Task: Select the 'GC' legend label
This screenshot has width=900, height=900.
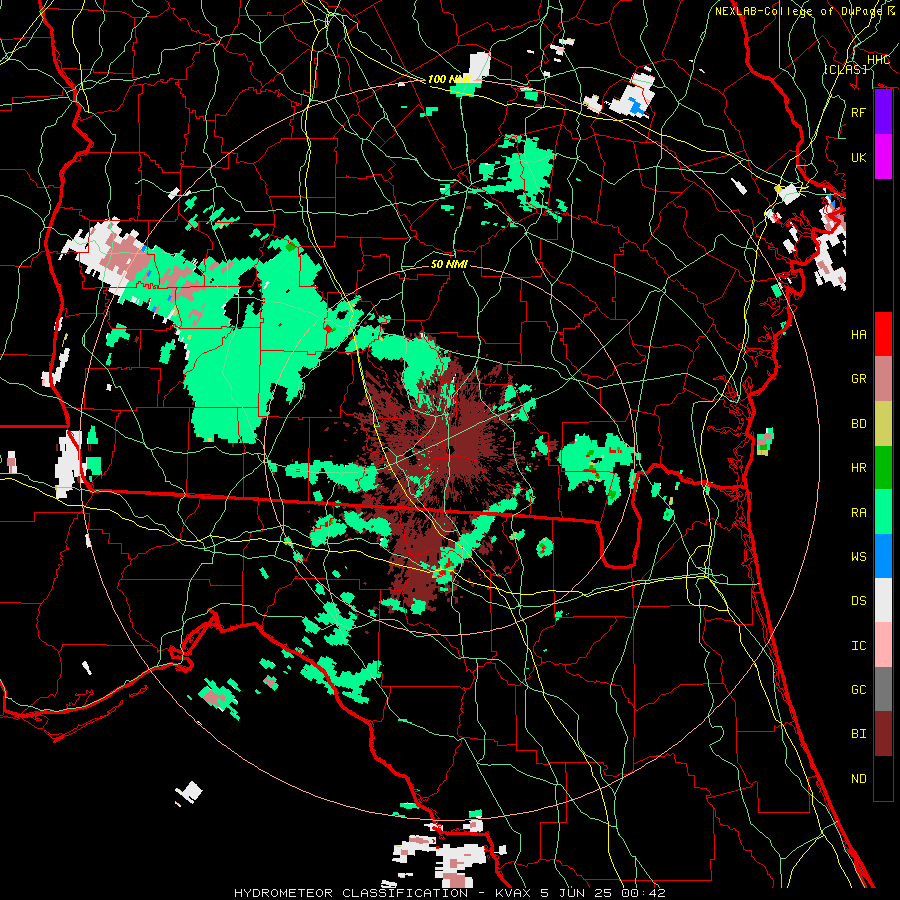Action: tap(858, 690)
